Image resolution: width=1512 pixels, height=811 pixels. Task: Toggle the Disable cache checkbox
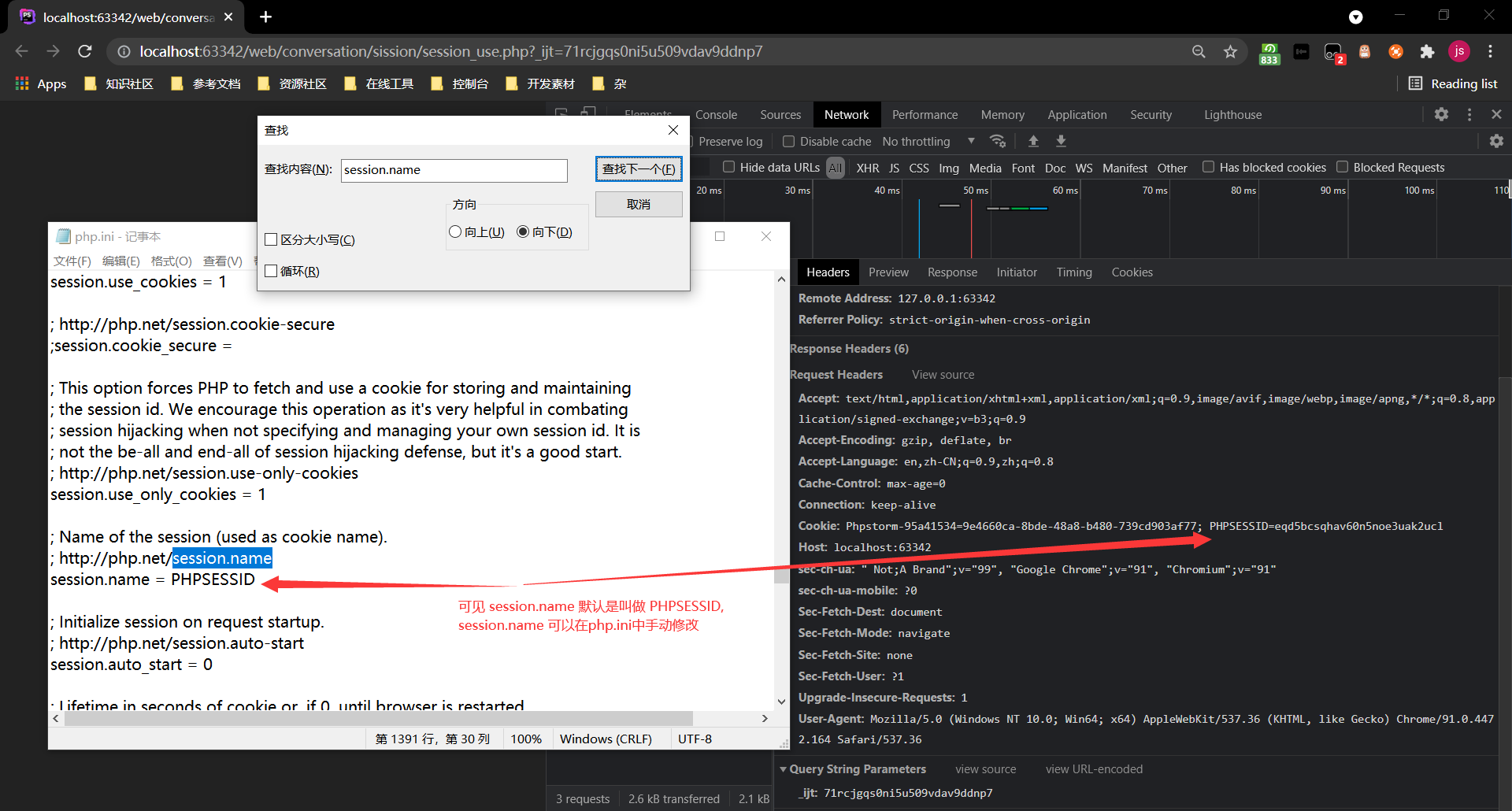tap(788, 141)
